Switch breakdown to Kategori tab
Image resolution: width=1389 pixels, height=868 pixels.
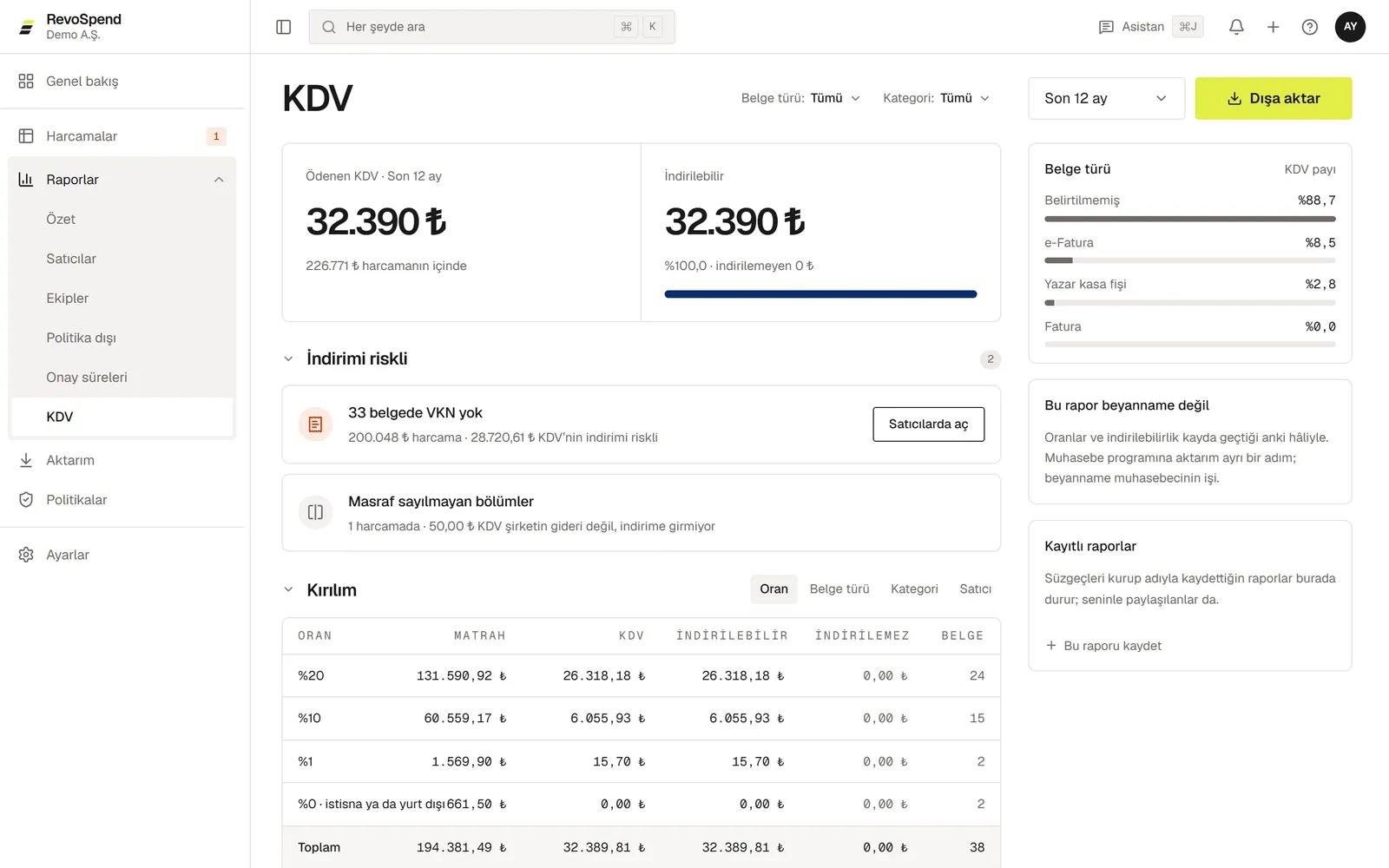(914, 589)
